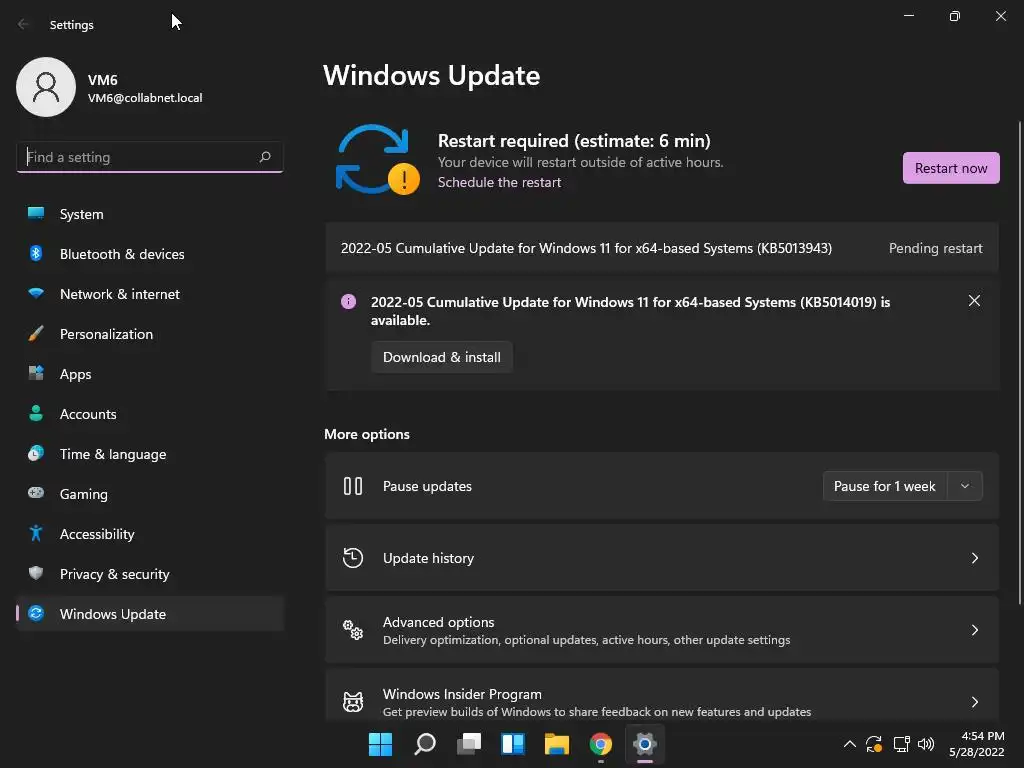Click the vertical scrollbar on the right

(1020, 362)
